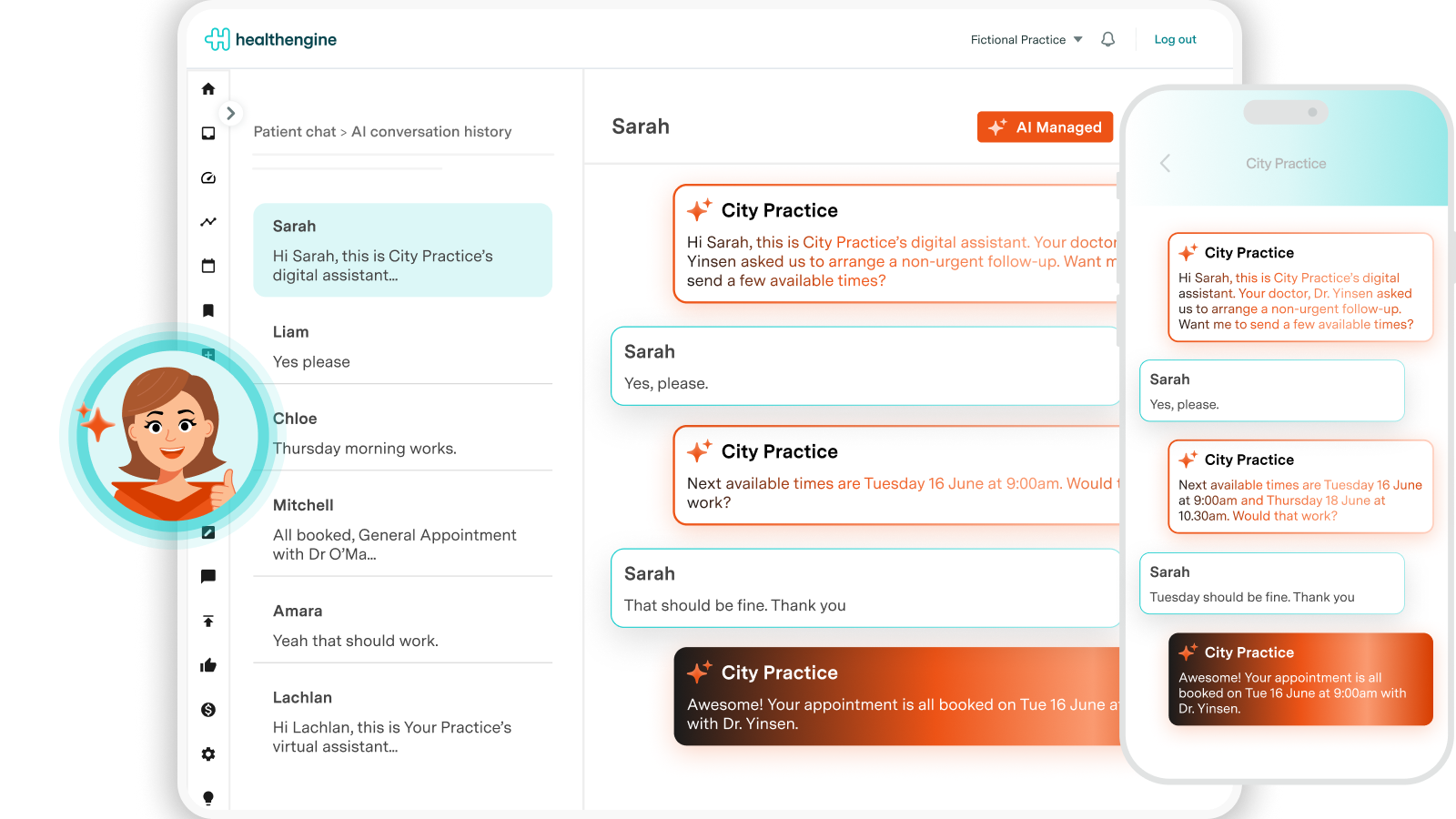Open the Home icon in the sidebar

coord(208,89)
